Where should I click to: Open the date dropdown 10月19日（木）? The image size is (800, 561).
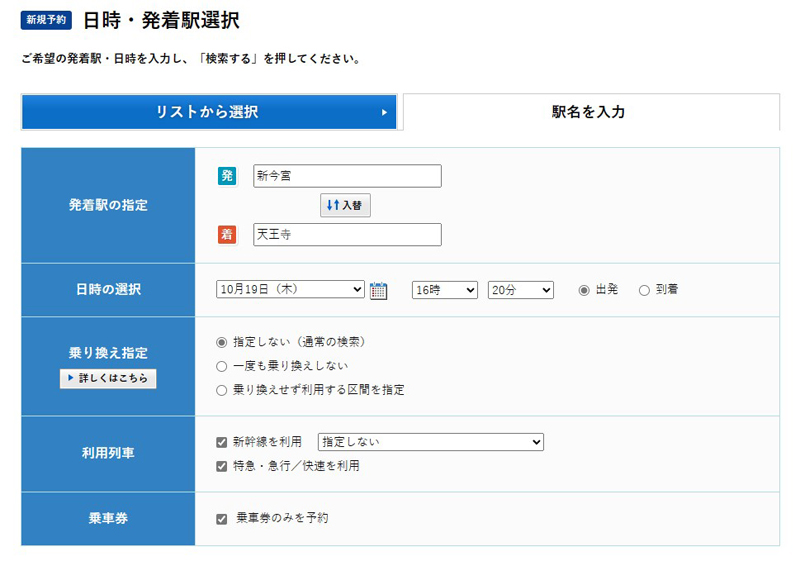coord(290,290)
